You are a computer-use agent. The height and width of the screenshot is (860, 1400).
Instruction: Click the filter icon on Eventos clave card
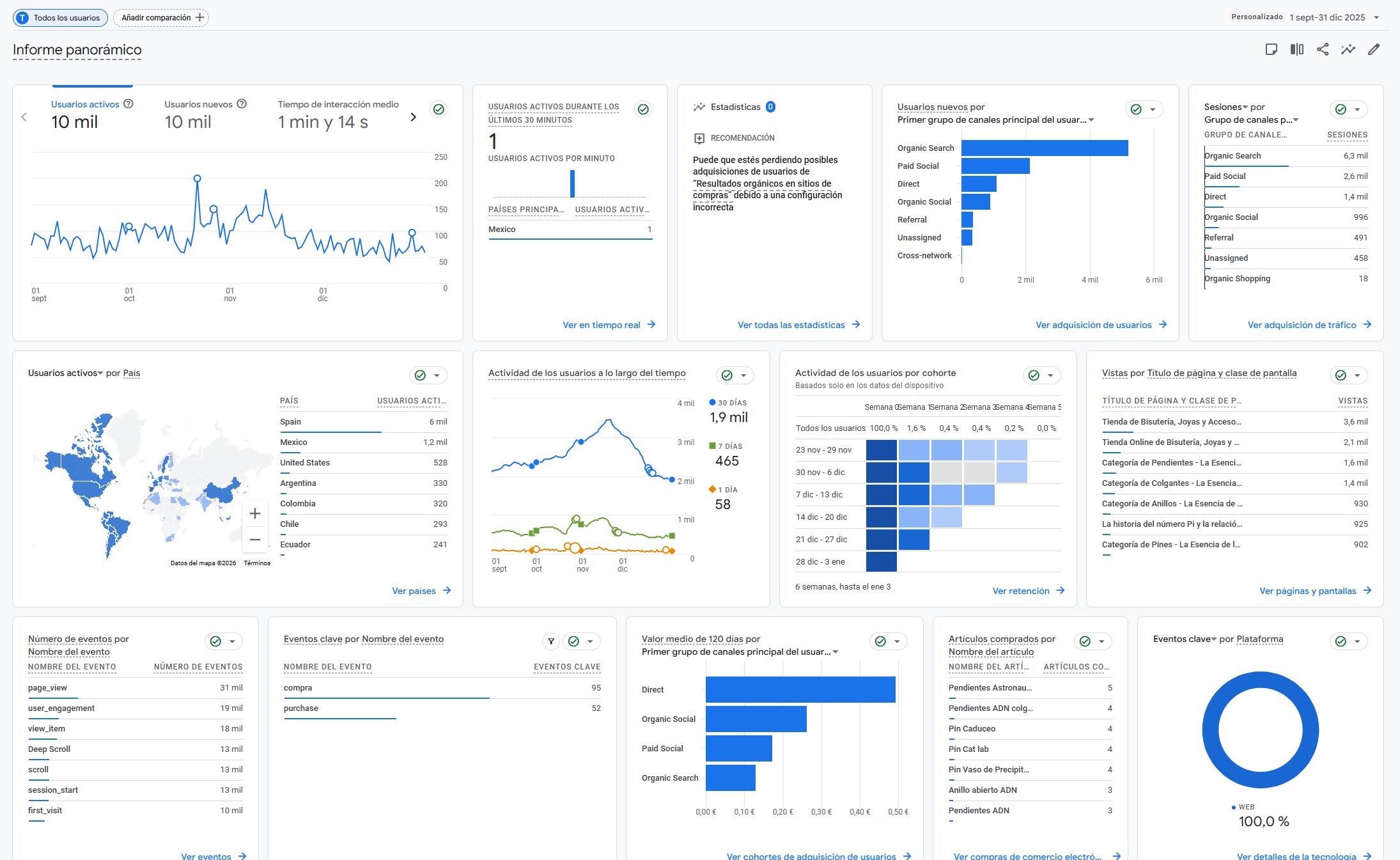point(551,641)
